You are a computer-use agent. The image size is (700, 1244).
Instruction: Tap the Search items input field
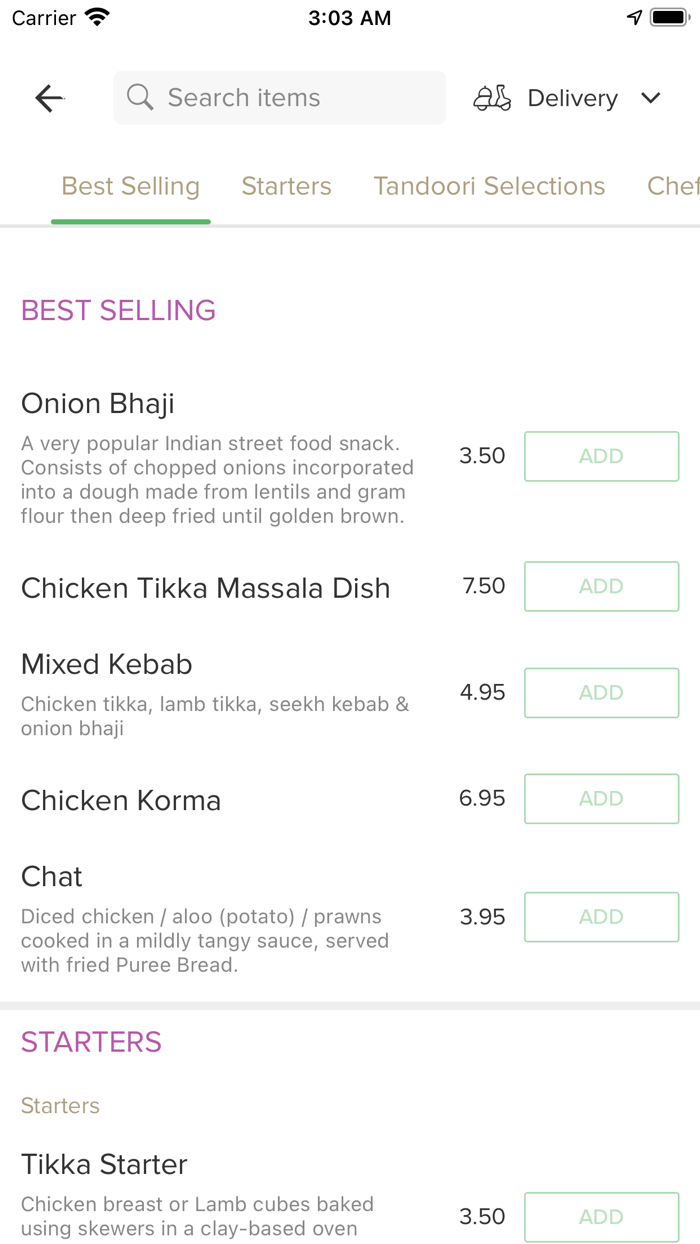tap(279, 97)
